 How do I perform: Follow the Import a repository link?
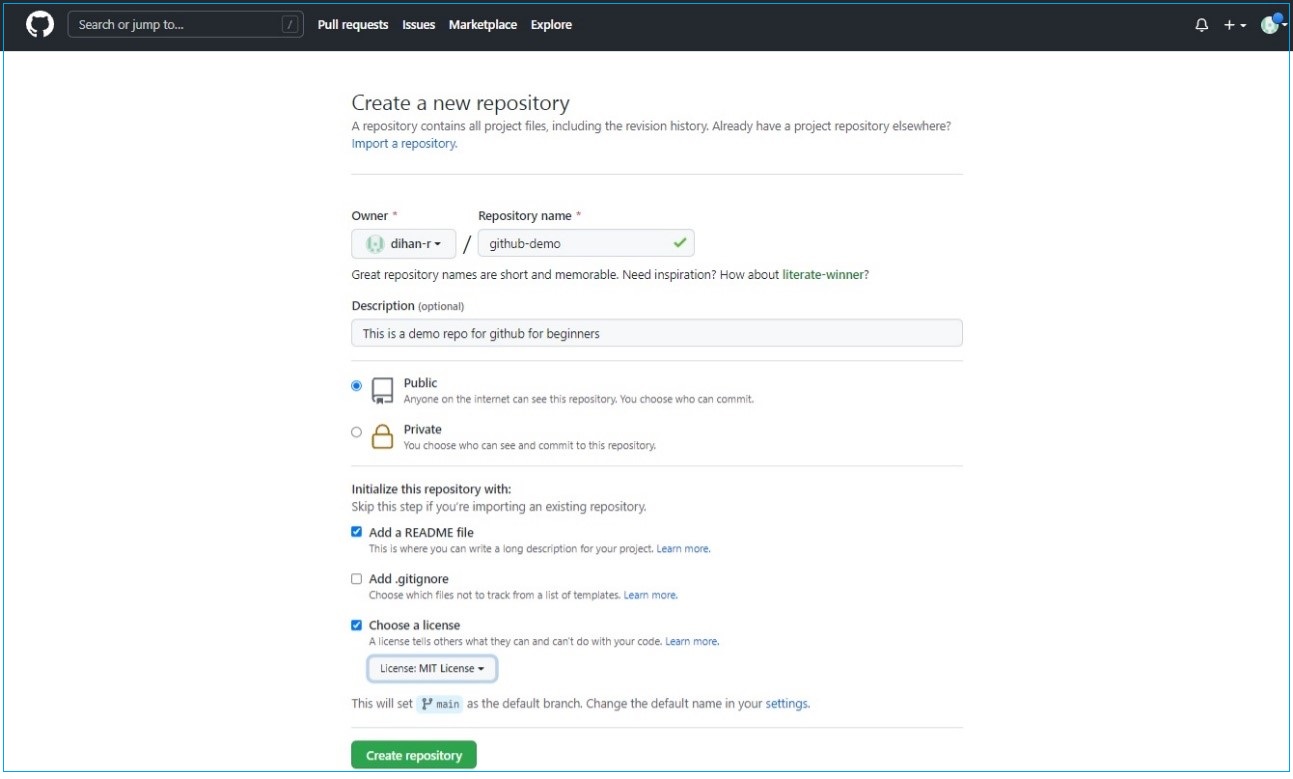click(404, 144)
